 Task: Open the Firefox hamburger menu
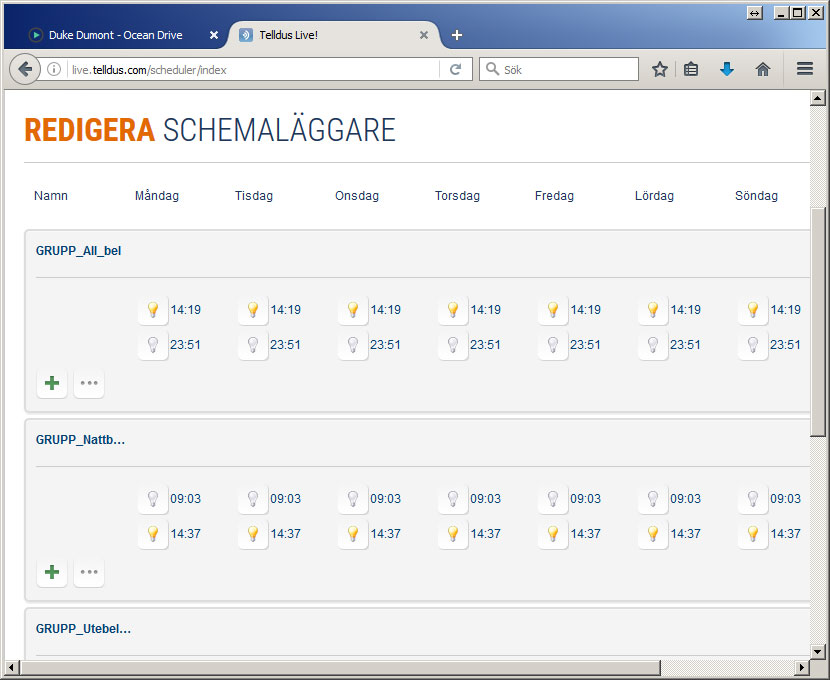[805, 69]
